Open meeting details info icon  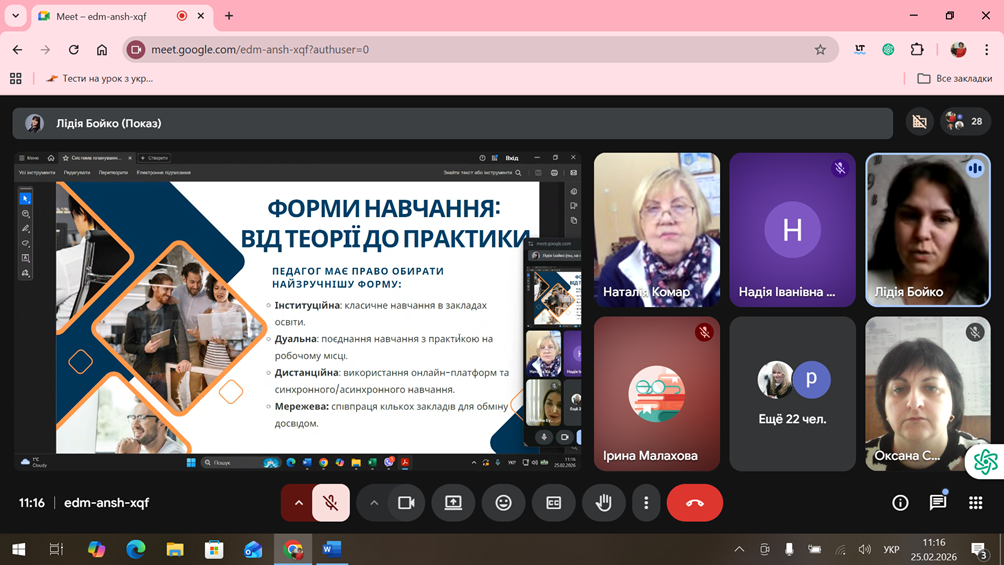coord(900,503)
